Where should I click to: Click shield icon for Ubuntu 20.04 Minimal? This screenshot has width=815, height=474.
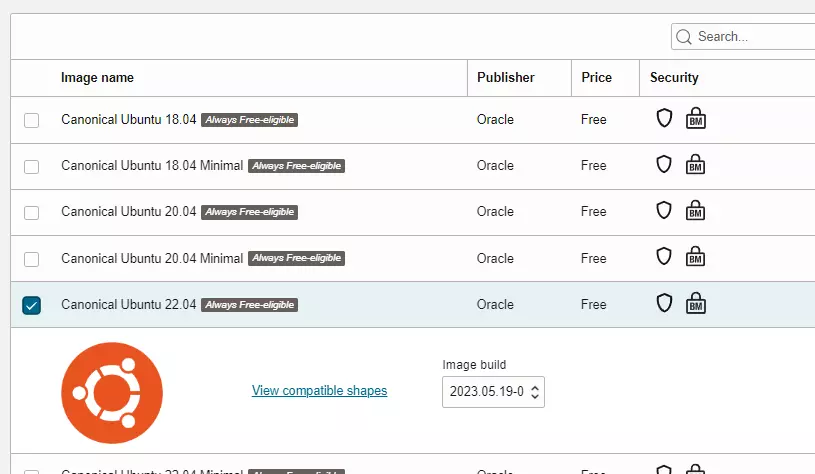[x=664, y=257]
